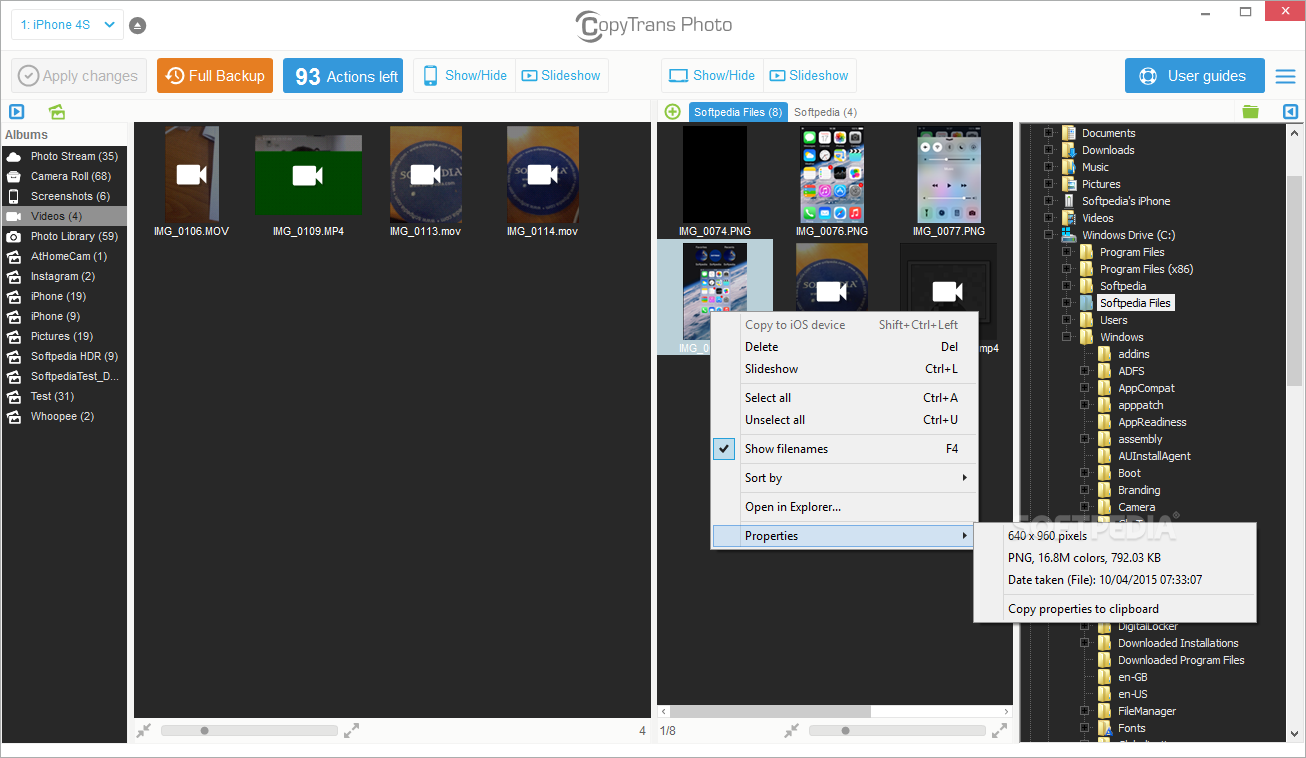1306x758 pixels.
Task: Open the AtHomeCam album
Action: [64, 256]
